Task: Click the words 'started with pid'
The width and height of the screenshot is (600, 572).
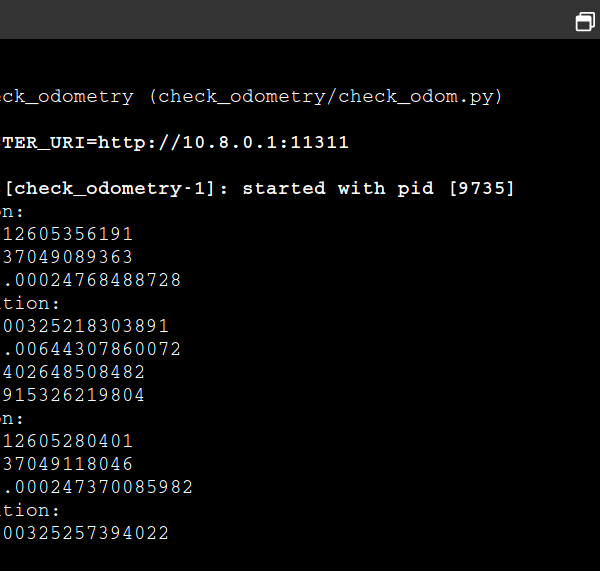Action: pos(338,188)
